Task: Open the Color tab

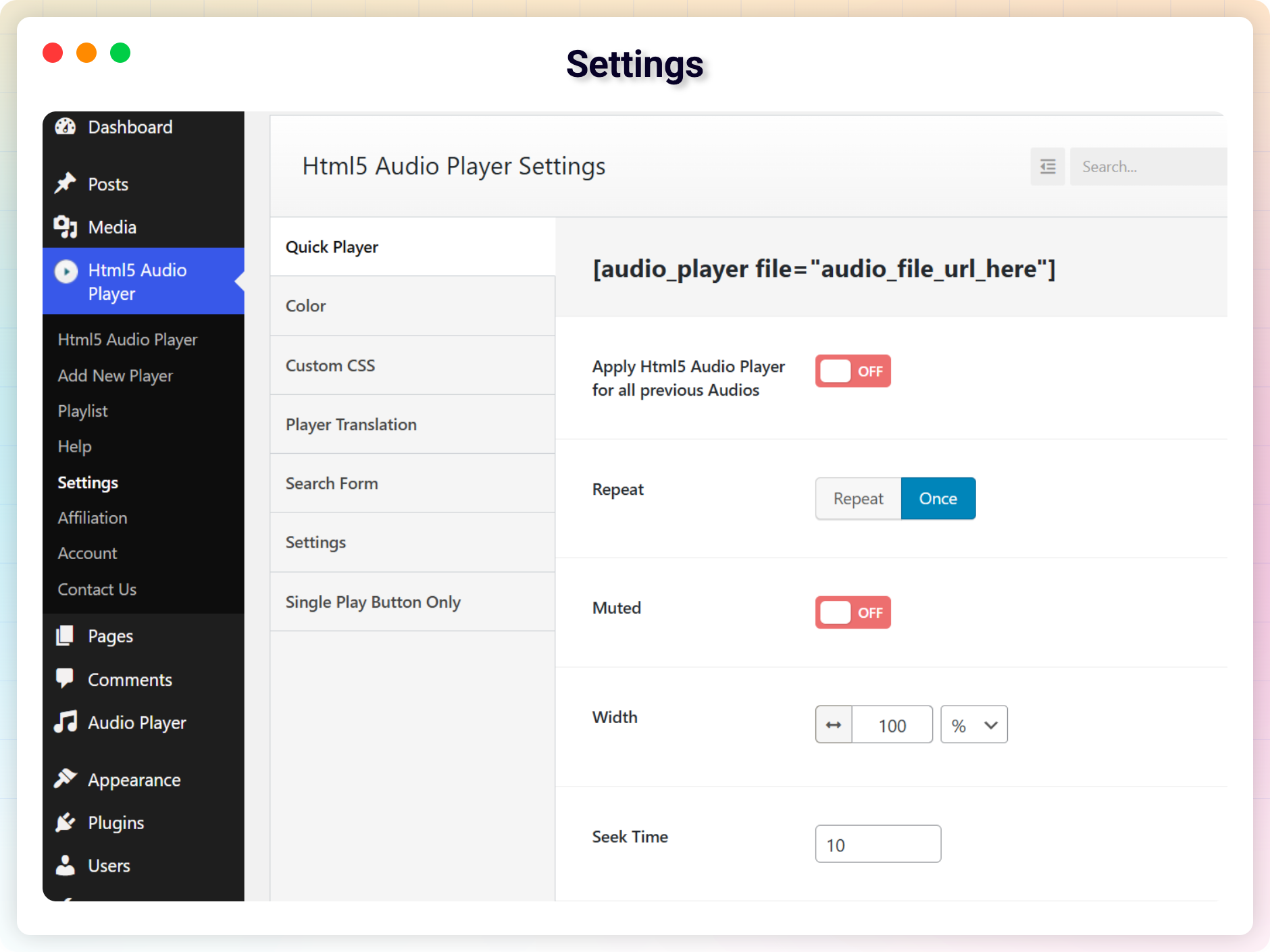Action: pyautogui.click(x=413, y=306)
